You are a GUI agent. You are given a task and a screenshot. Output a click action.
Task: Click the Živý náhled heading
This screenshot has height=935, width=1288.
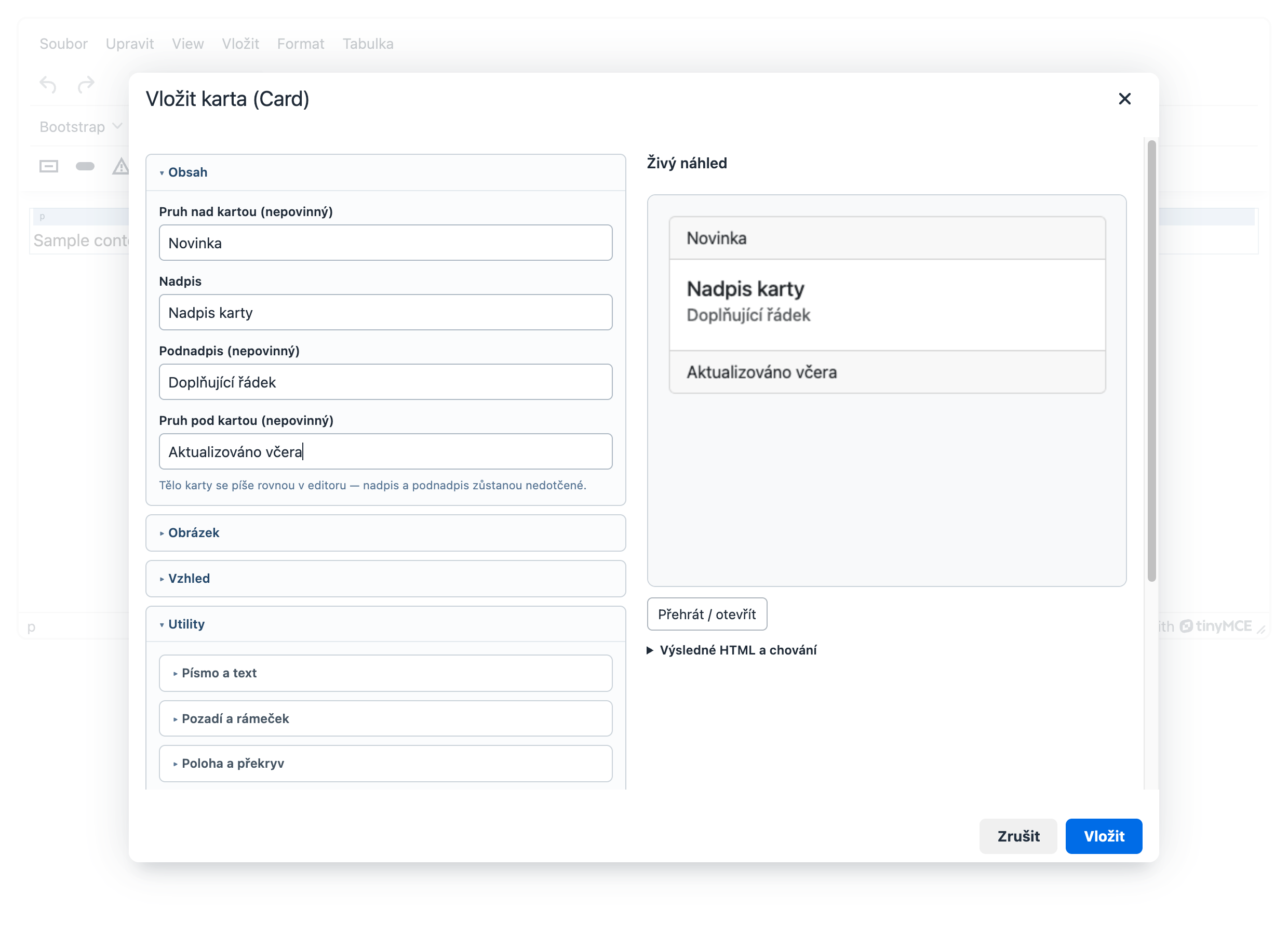point(687,163)
